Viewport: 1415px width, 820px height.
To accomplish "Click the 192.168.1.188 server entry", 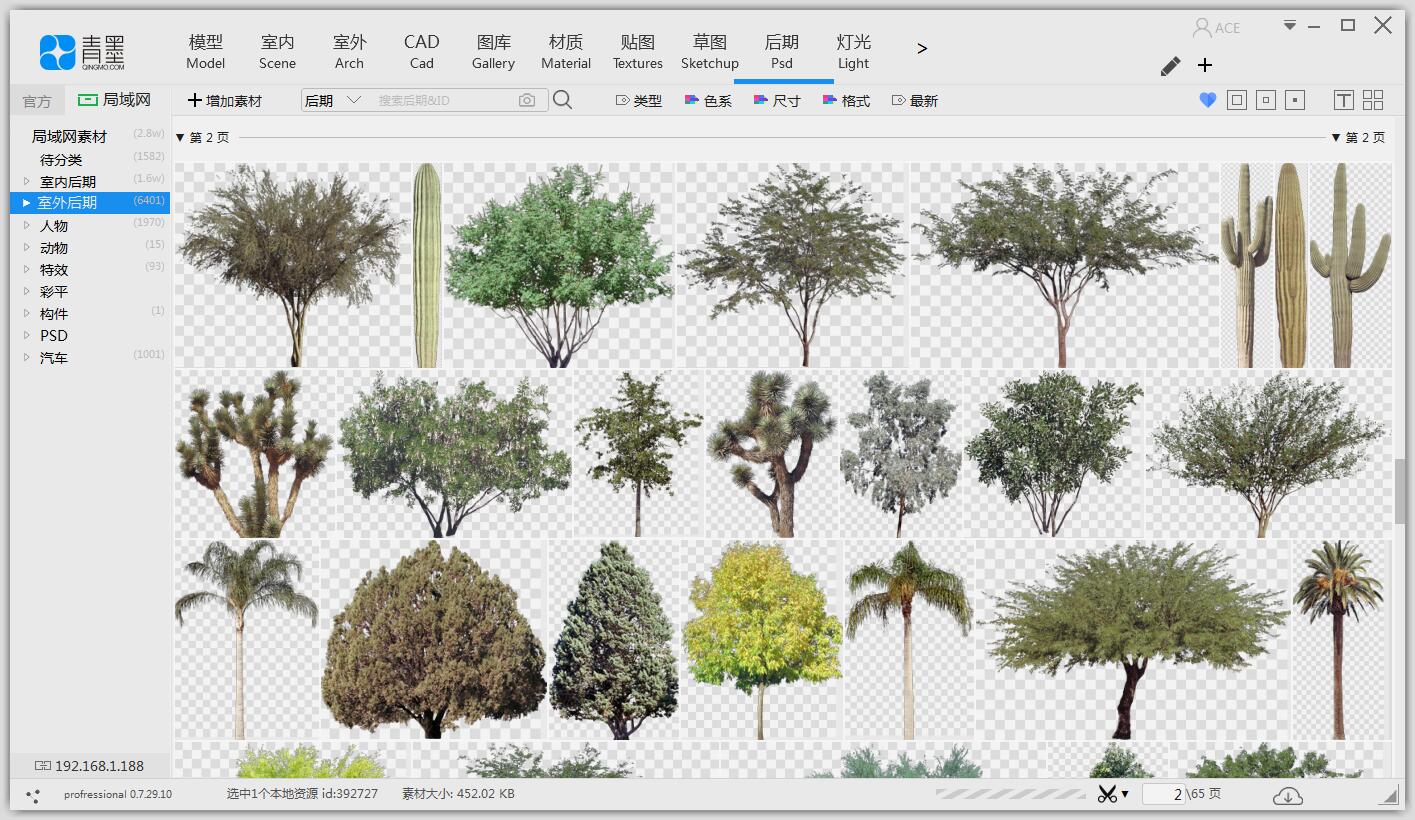I will pos(90,766).
